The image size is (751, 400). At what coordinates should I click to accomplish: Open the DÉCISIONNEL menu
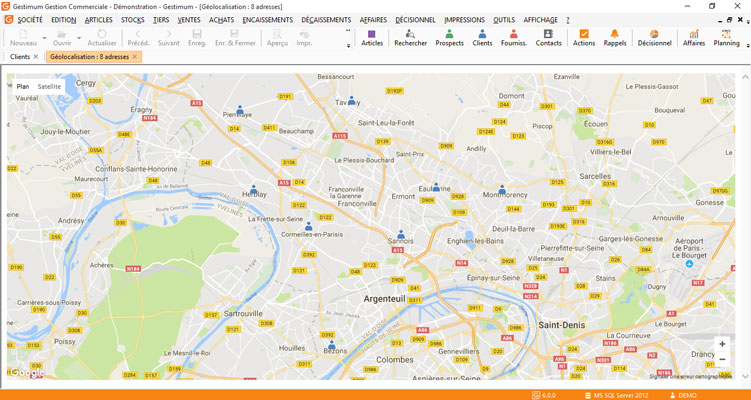415,20
